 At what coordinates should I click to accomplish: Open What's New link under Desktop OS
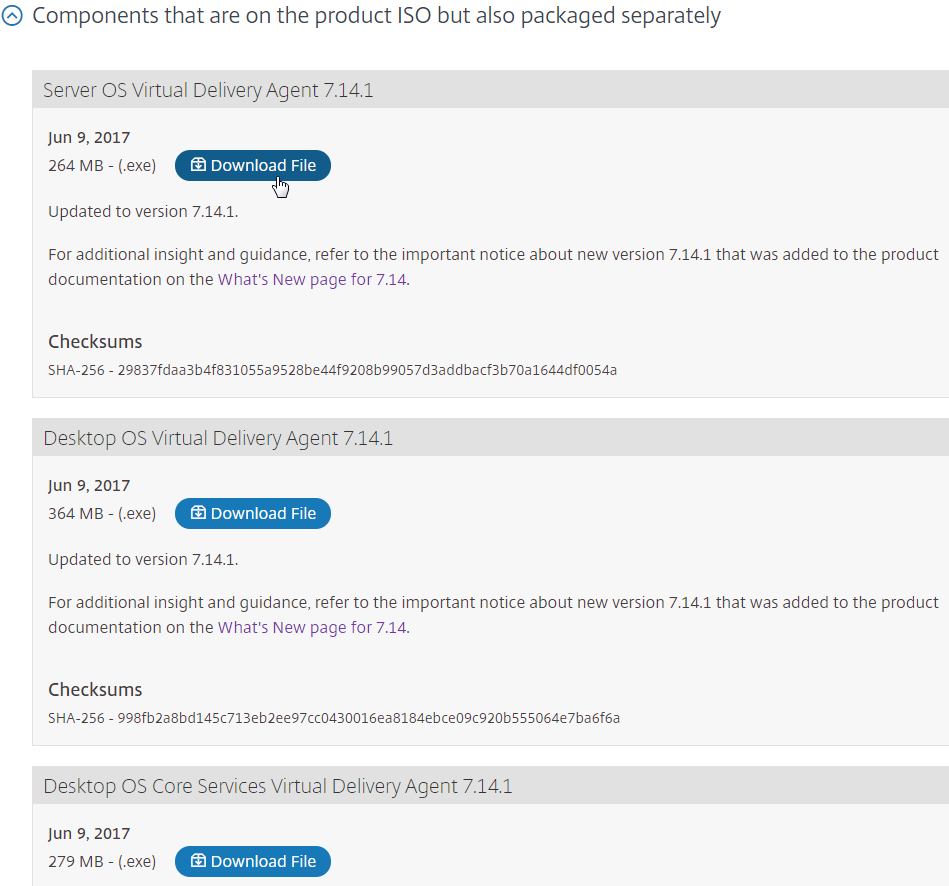click(312, 628)
